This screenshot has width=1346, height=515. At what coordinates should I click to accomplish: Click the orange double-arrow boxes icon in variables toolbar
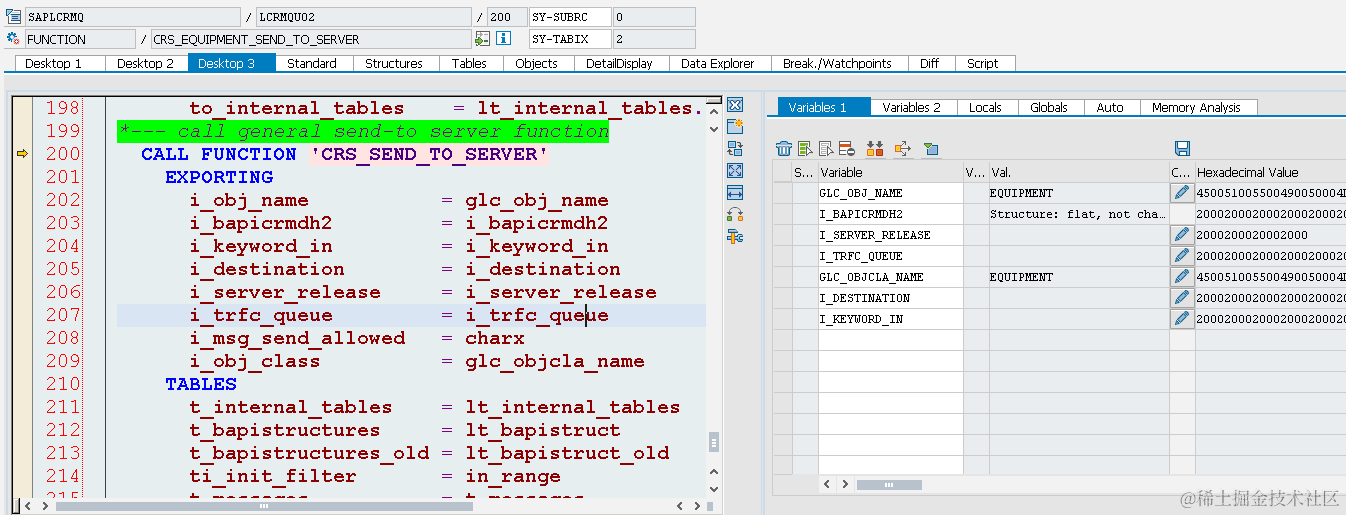pyautogui.click(x=875, y=149)
